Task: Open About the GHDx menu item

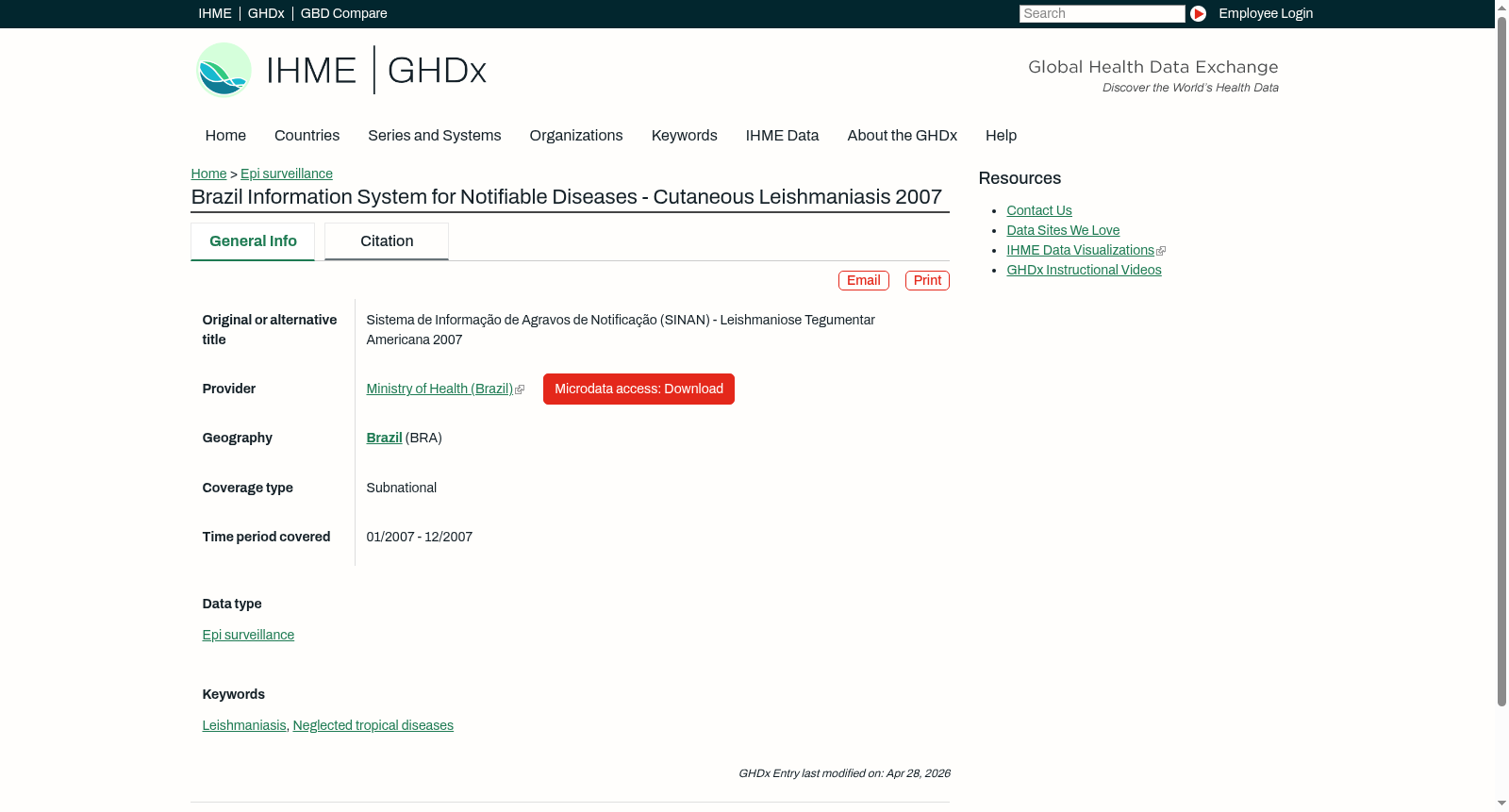Action: coord(902,136)
